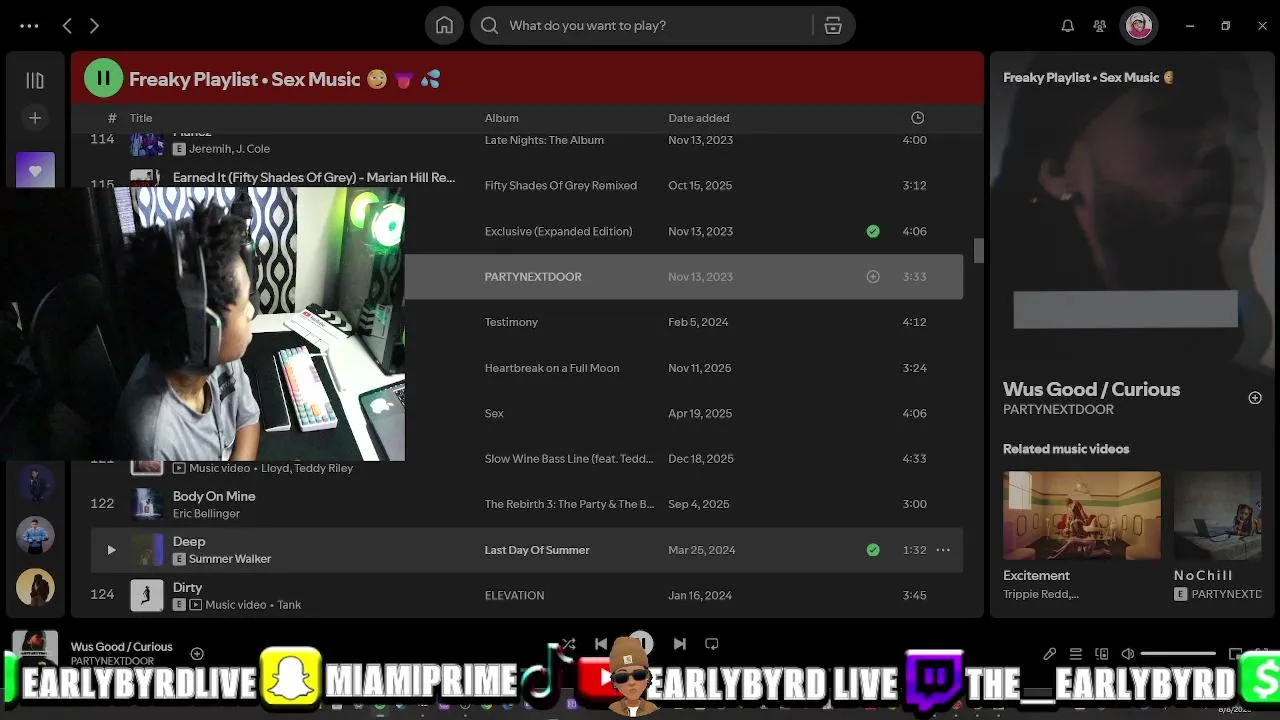Open artist Jeremih on row 114
Viewport: 1280px width, 720px height.
click(x=207, y=149)
